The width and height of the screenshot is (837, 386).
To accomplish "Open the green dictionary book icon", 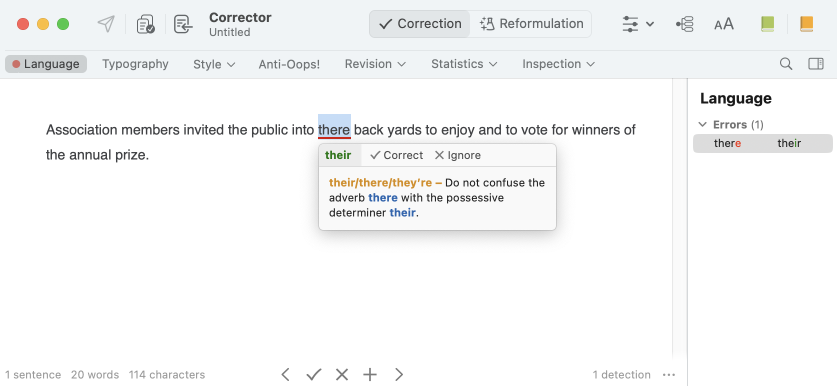I will pyautogui.click(x=768, y=24).
